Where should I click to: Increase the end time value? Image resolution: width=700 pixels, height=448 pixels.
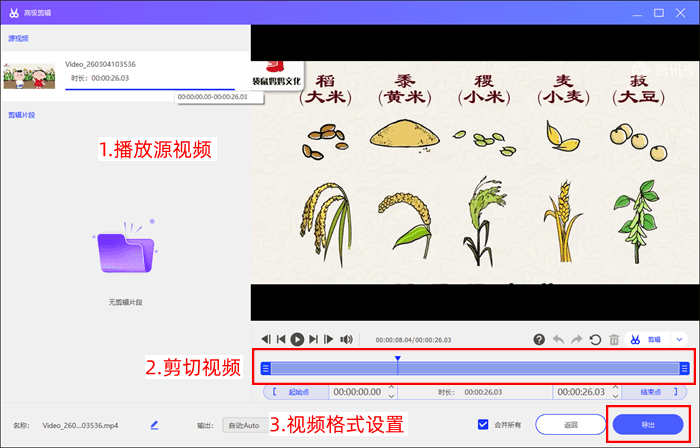[615, 388]
